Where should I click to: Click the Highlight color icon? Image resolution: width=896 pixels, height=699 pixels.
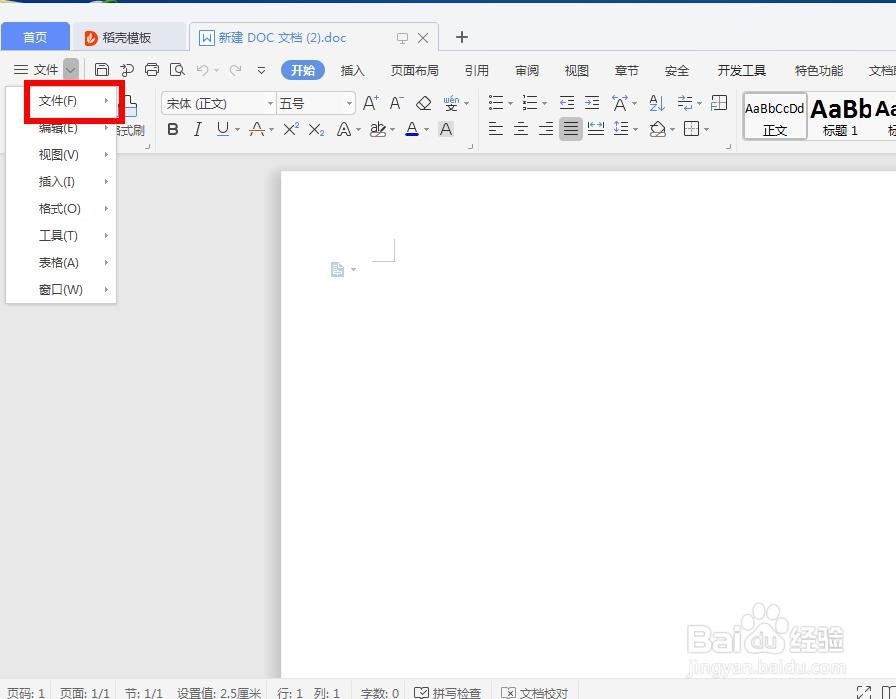click(378, 129)
